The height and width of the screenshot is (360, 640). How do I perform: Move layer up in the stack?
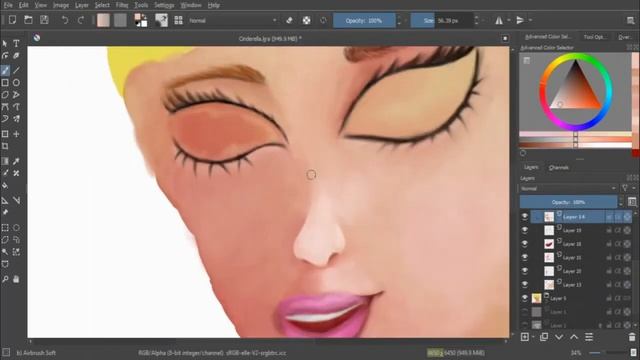click(x=574, y=337)
